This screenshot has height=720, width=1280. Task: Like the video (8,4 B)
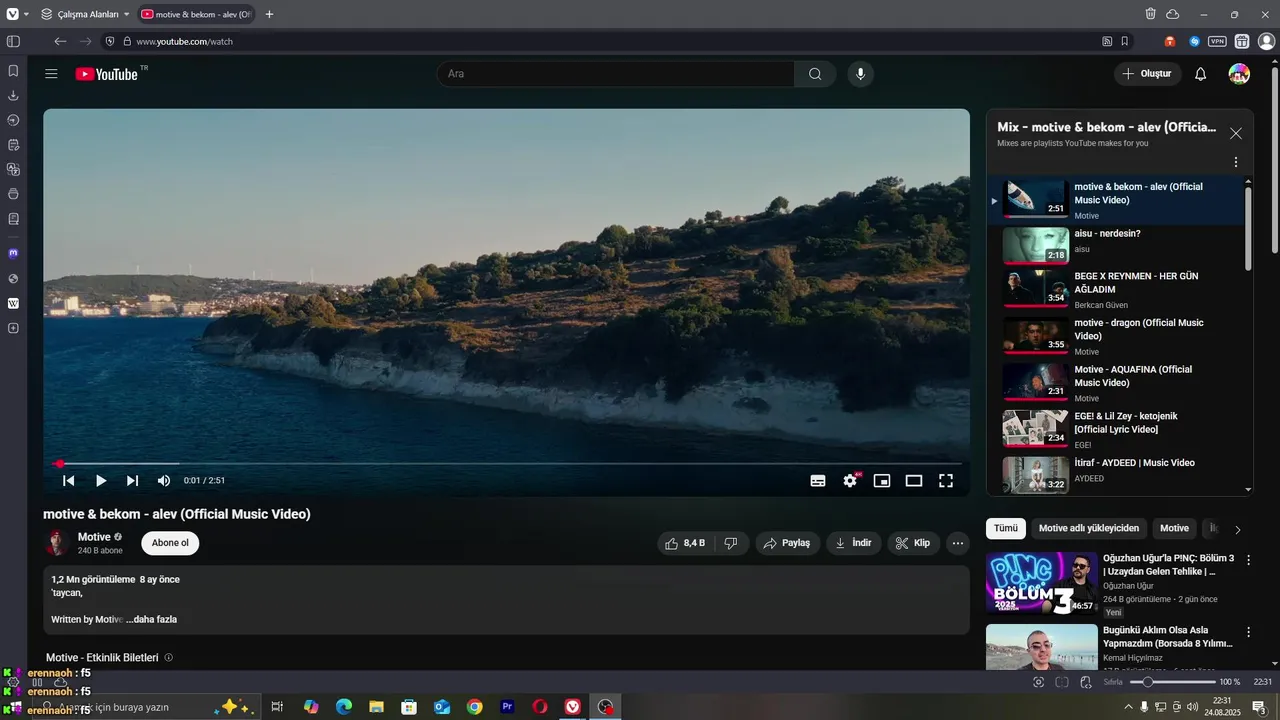tap(686, 543)
